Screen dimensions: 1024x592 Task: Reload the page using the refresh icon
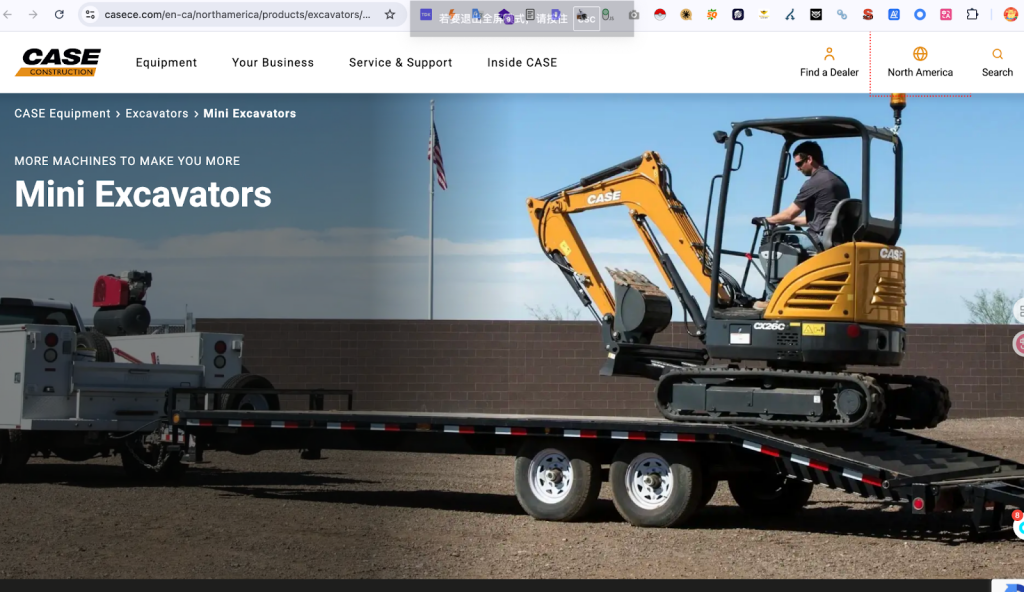click(x=59, y=15)
